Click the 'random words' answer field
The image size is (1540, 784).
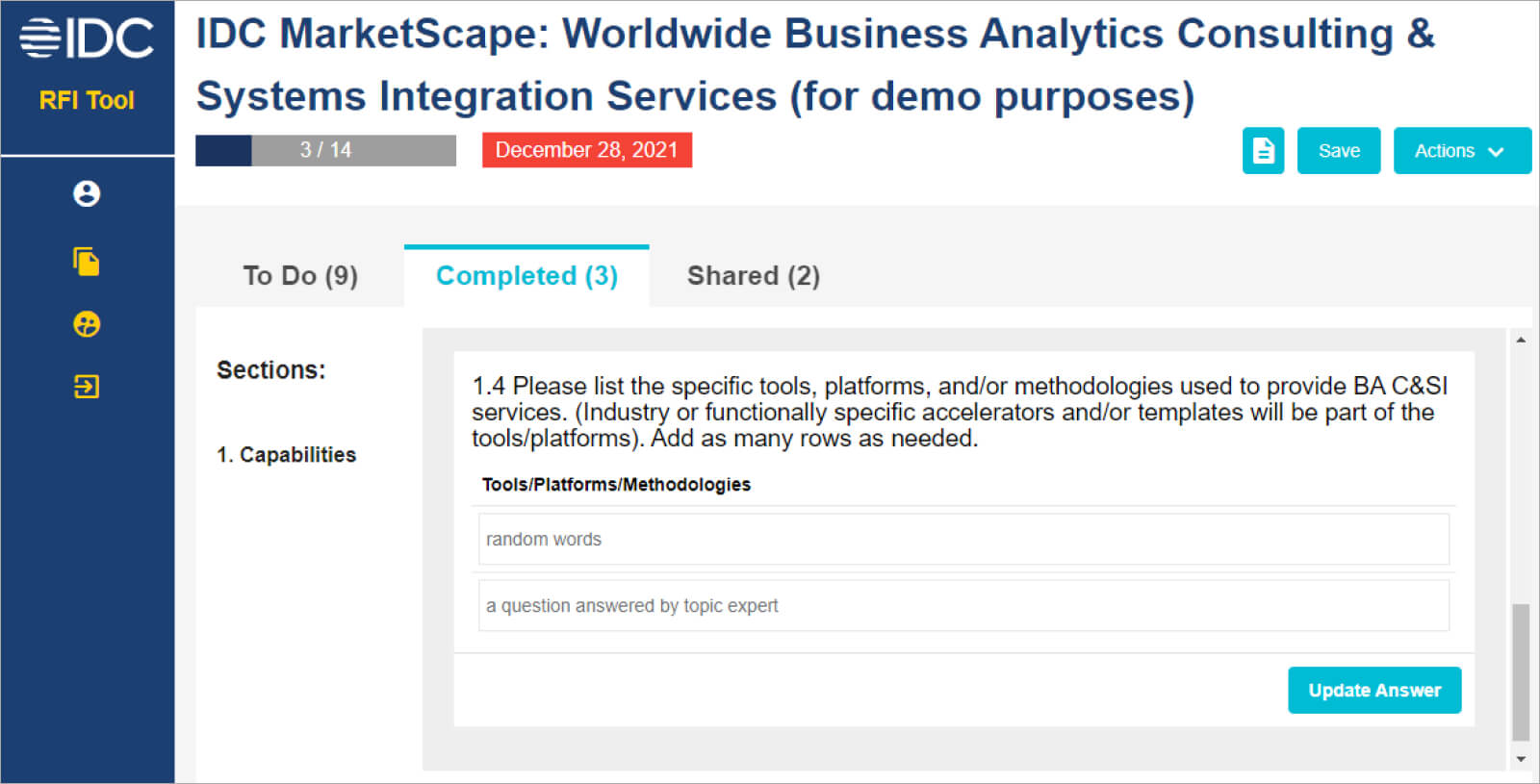click(963, 540)
